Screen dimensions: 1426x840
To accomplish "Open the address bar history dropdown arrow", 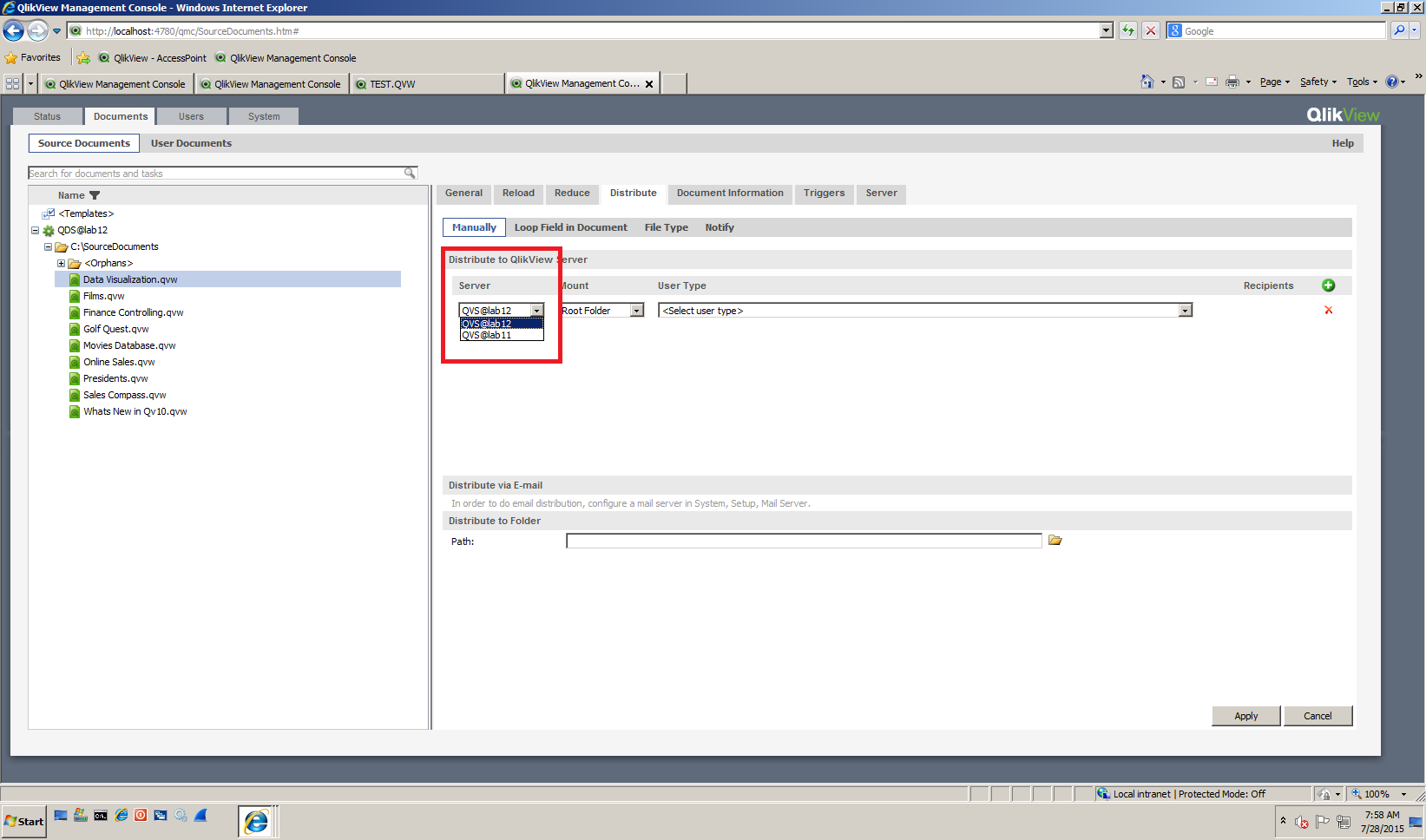I will [x=1106, y=30].
